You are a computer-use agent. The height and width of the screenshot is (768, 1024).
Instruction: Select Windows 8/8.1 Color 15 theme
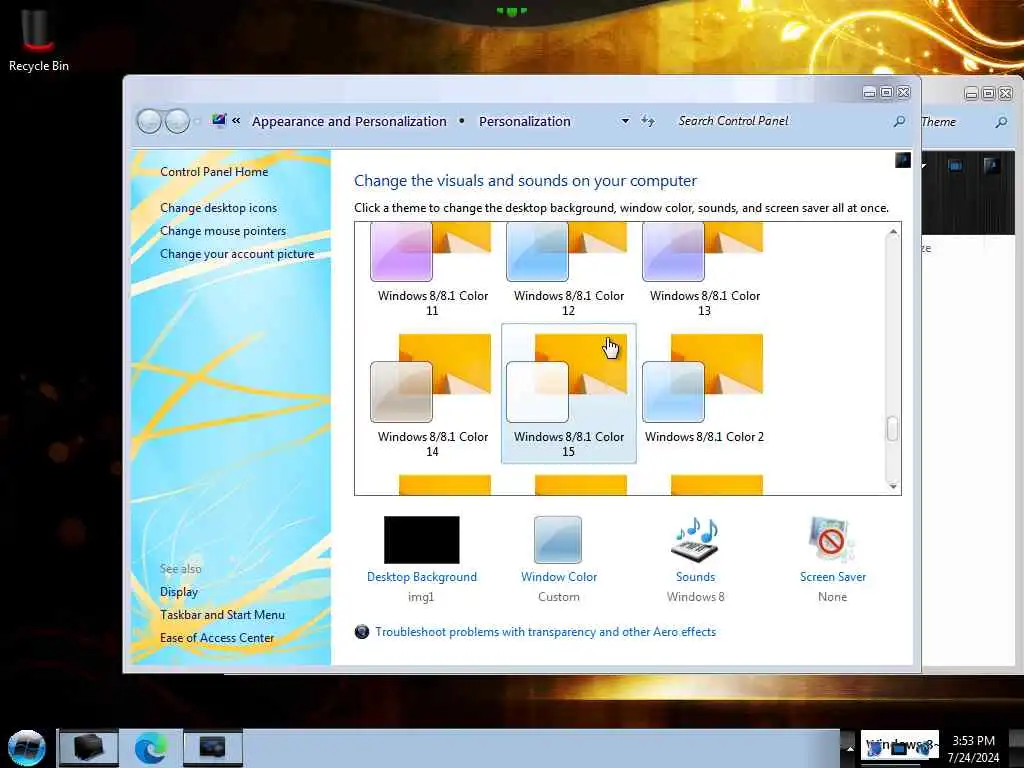coord(568,394)
